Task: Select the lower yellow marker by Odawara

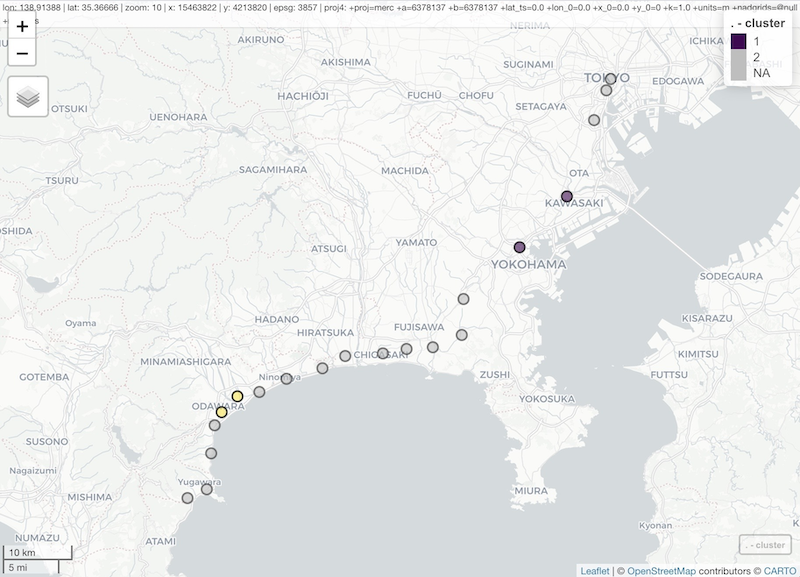Action: tap(221, 412)
